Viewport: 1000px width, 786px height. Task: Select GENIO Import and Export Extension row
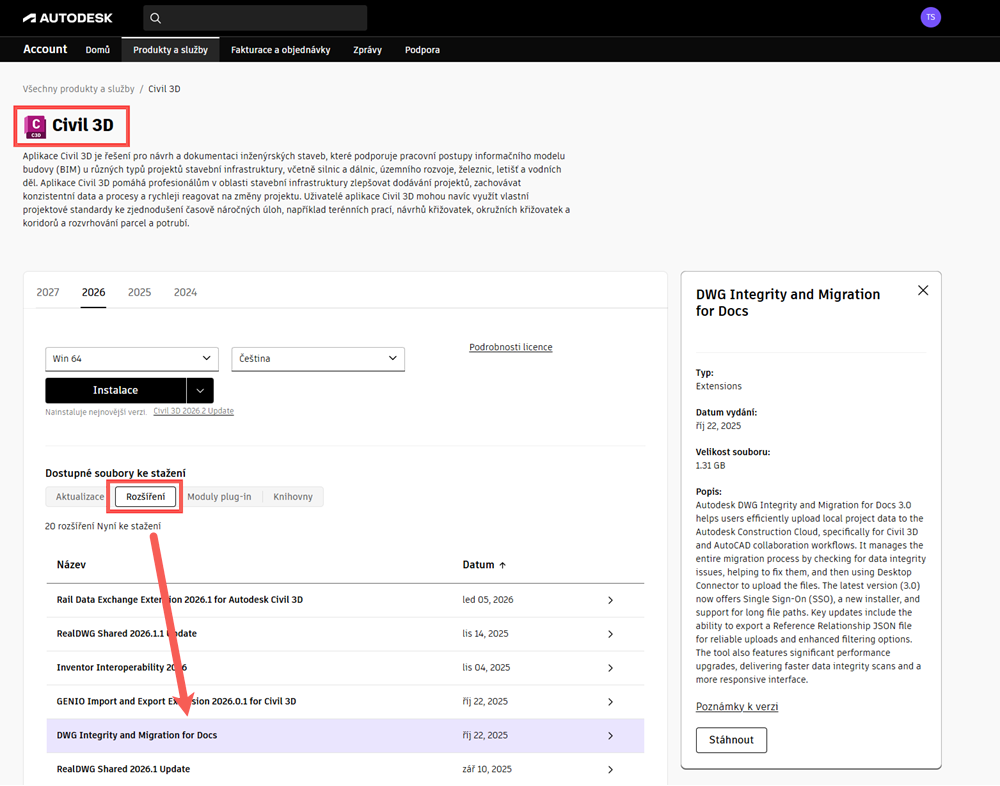coord(345,702)
